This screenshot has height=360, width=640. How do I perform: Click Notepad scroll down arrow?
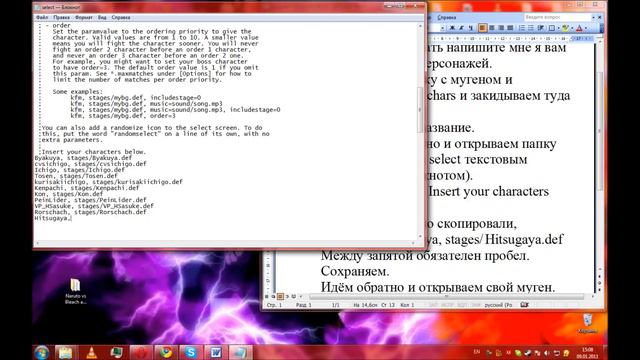click(420, 236)
